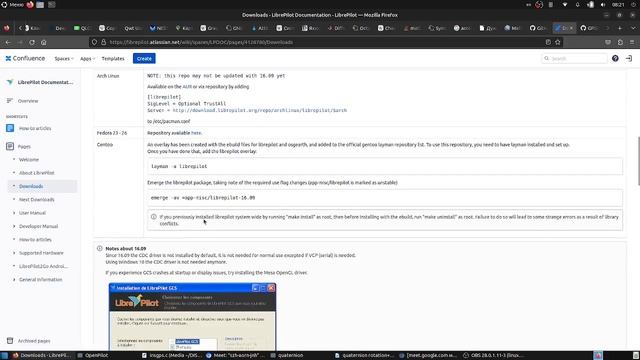Switch to the NES browser tab

158,28
